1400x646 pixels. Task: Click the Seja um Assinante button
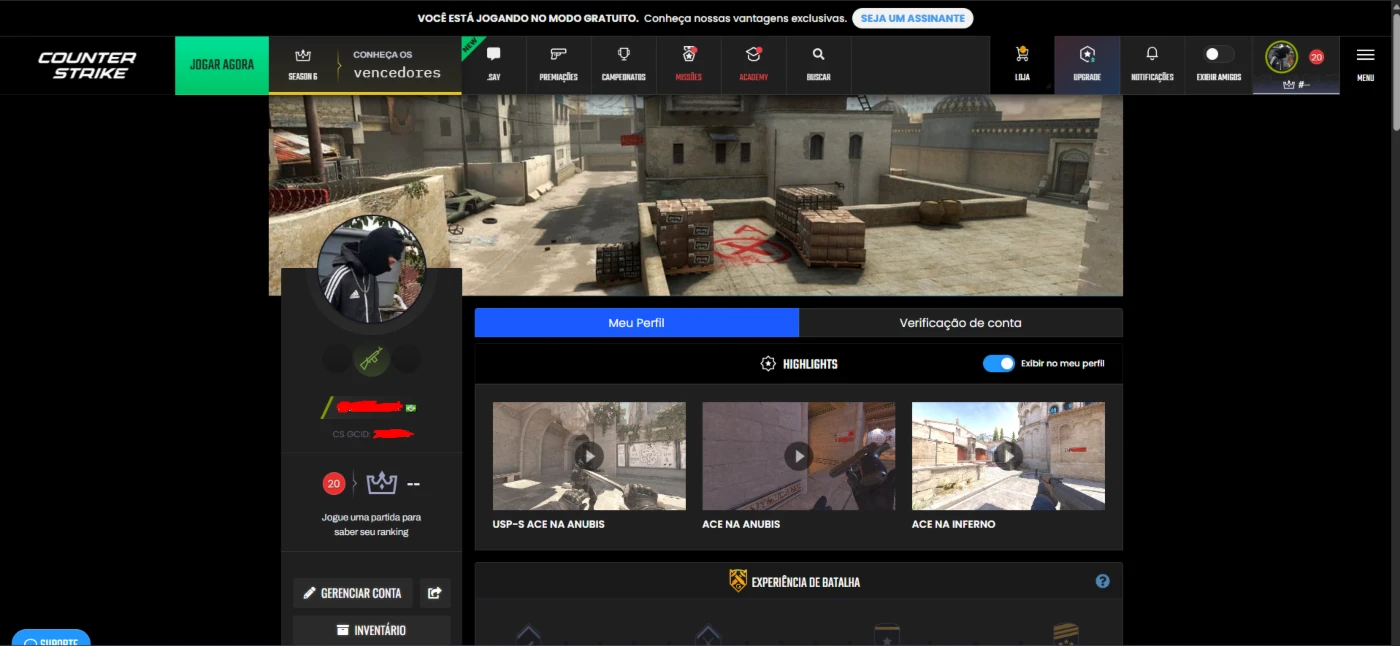click(912, 18)
